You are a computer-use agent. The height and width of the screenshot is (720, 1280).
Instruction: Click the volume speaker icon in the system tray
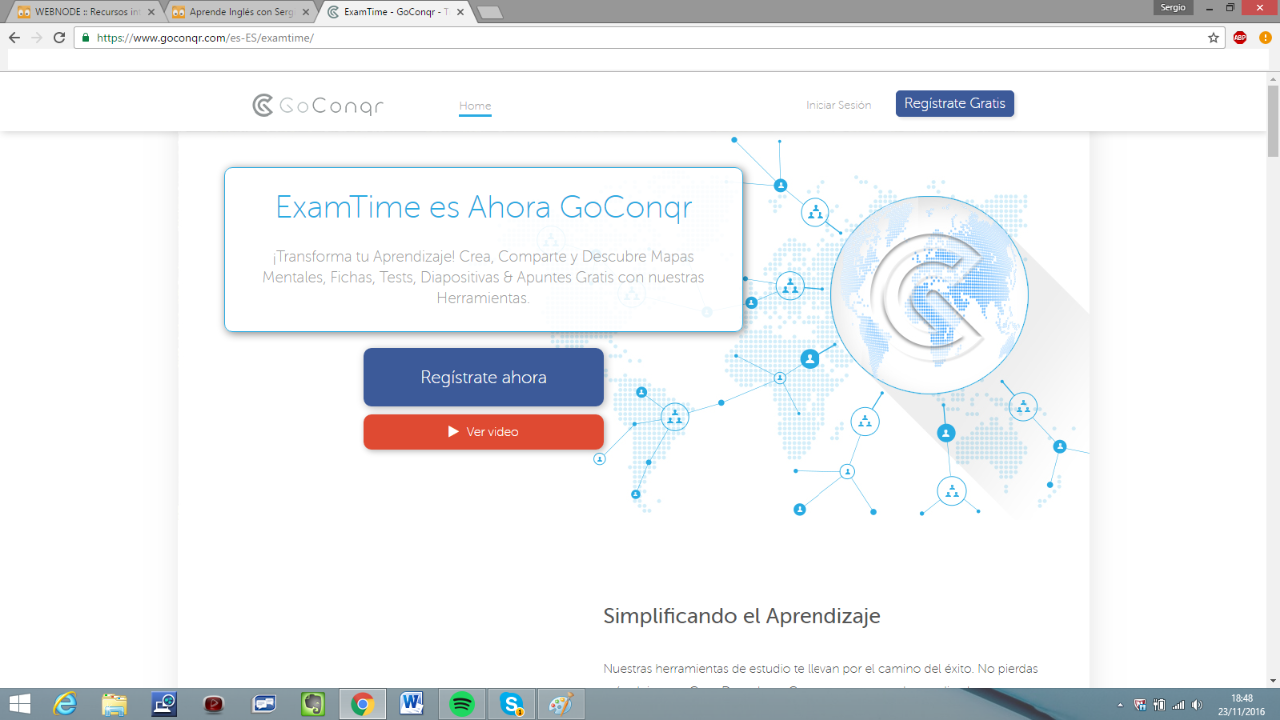tap(1197, 705)
